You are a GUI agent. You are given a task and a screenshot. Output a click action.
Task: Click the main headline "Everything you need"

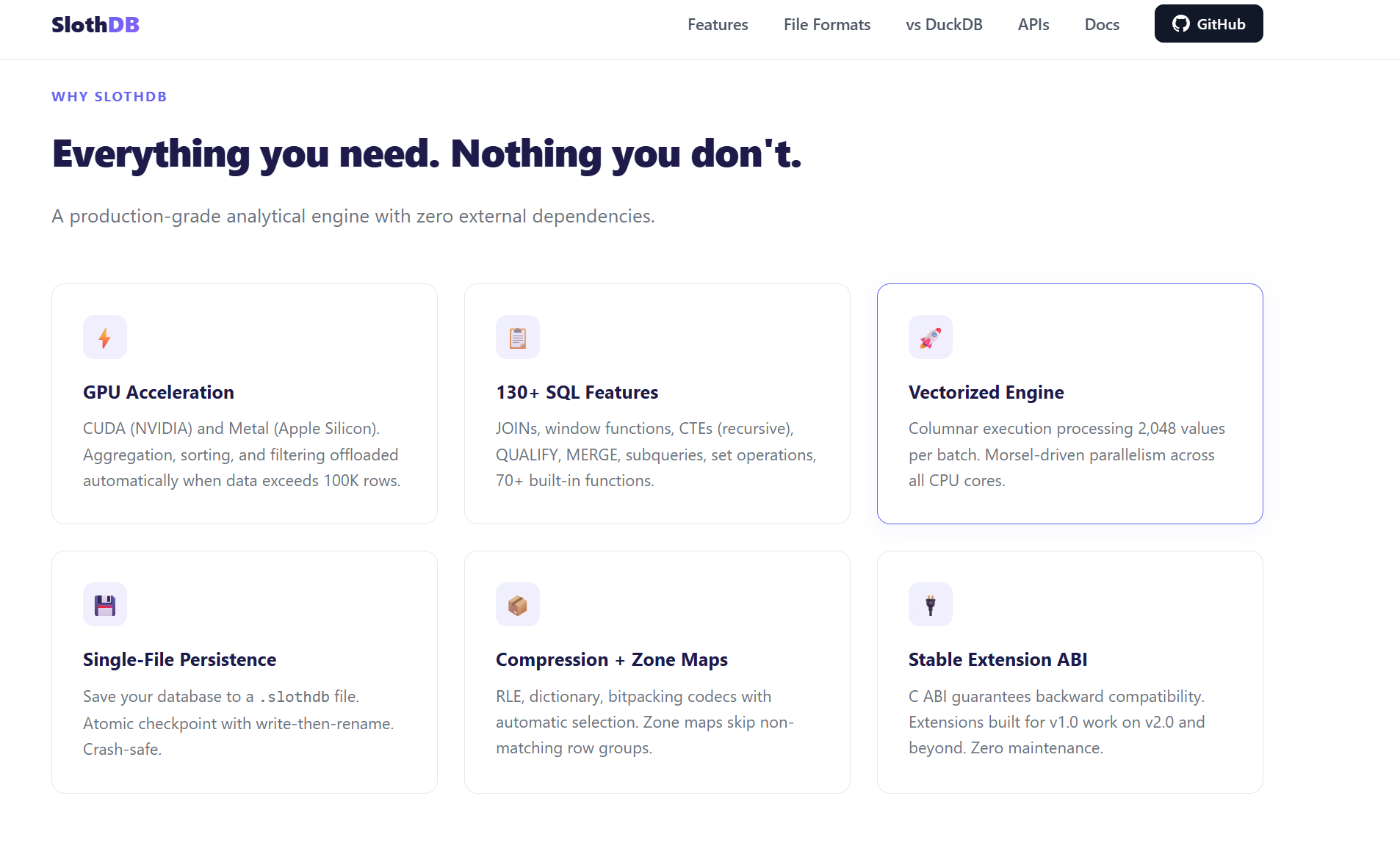(427, 153)
